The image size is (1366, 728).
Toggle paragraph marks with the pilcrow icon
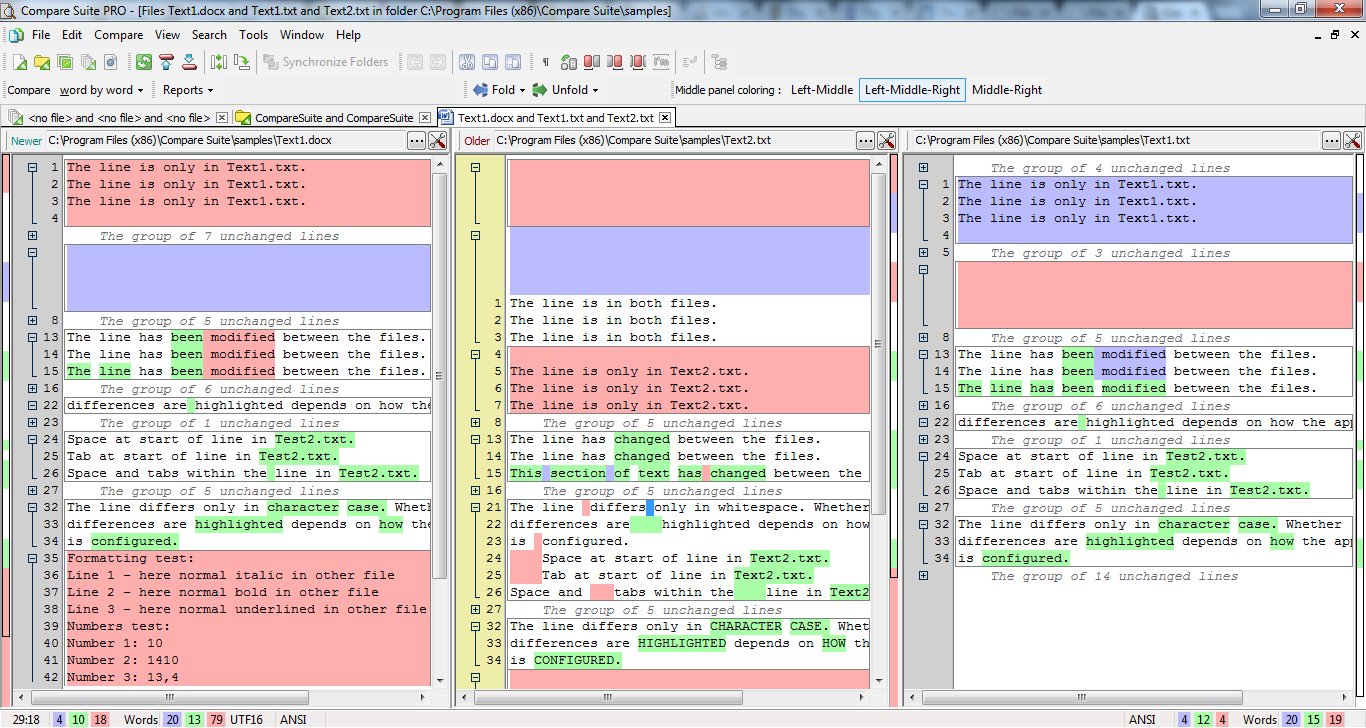point(545,61)
